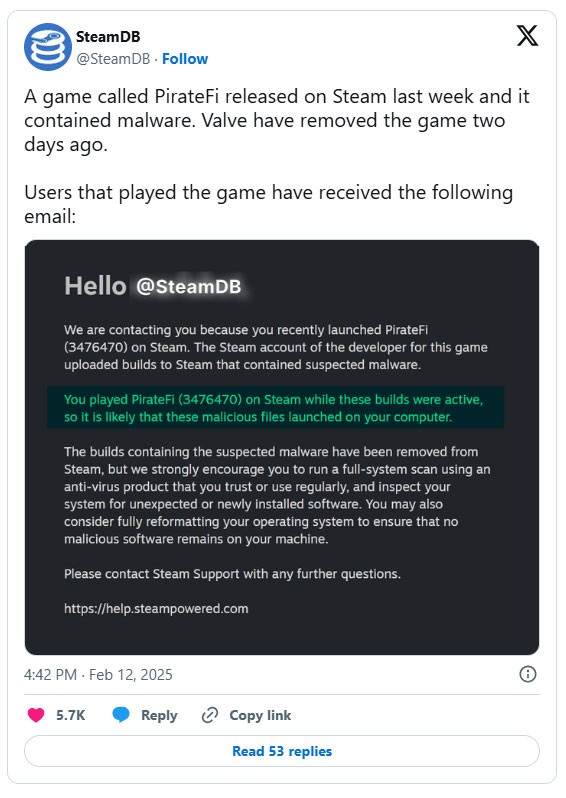Click the help.steampowered.com URL in image
This screenshot has width=566, height=798.
[156, 609]
